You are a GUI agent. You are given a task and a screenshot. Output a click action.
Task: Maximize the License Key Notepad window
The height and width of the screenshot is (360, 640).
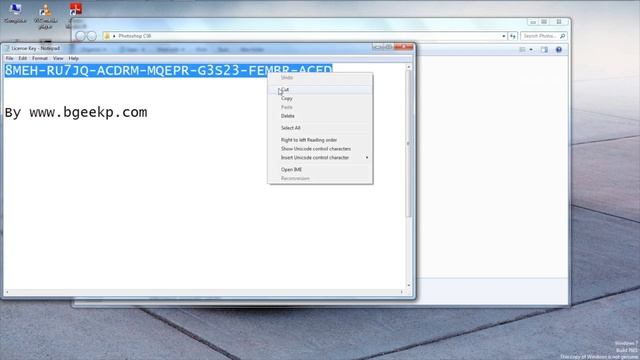coord(388,47)
